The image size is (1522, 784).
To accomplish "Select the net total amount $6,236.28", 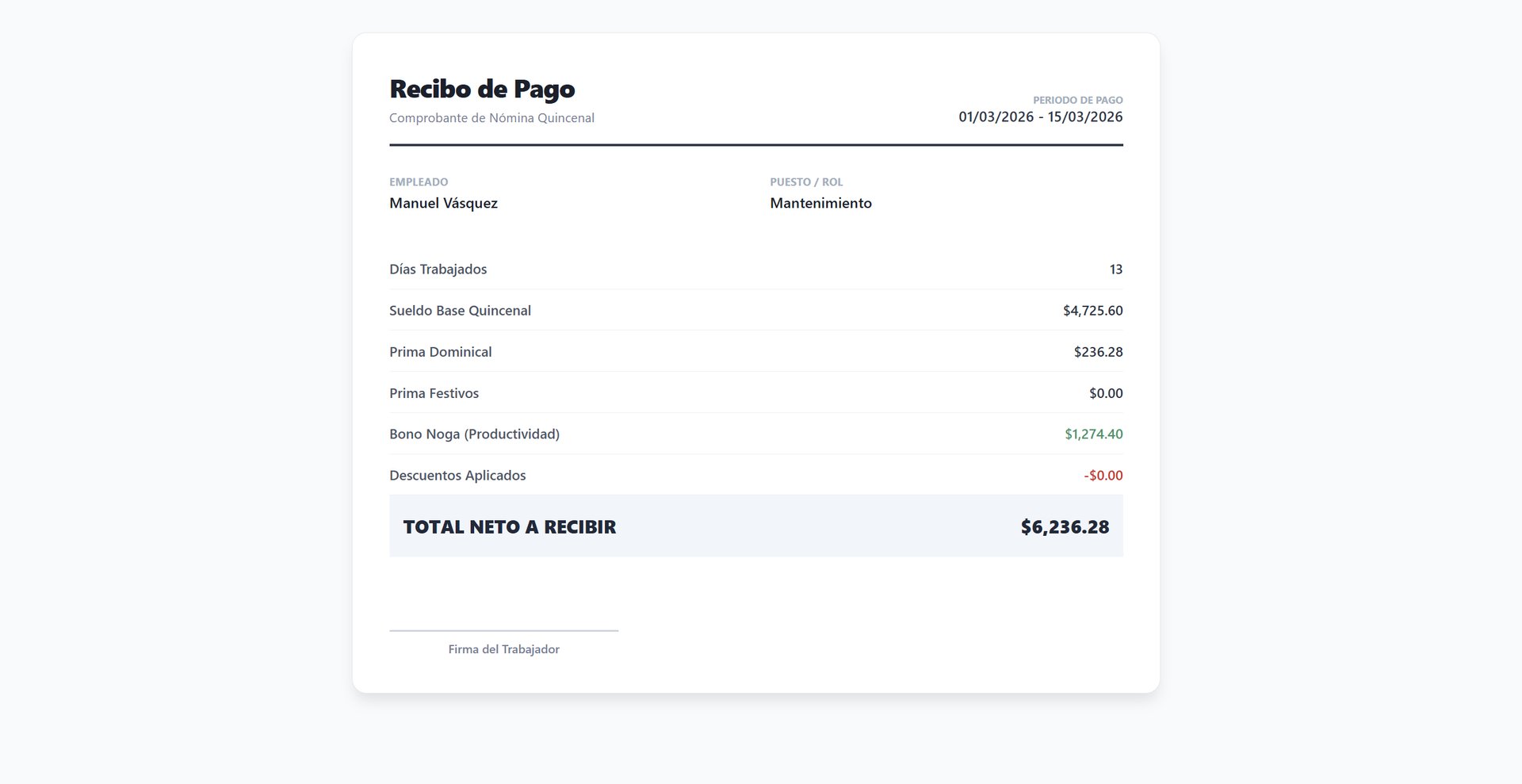I will pos(1065,527).
